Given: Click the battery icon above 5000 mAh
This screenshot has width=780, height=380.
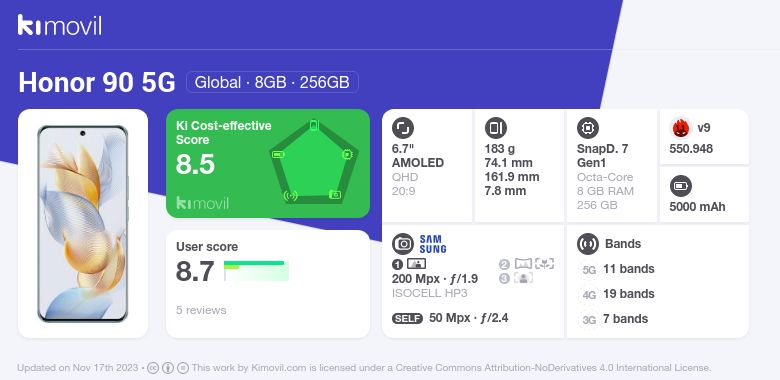Looking at the screenshot, I should click(x=681, y=187).
